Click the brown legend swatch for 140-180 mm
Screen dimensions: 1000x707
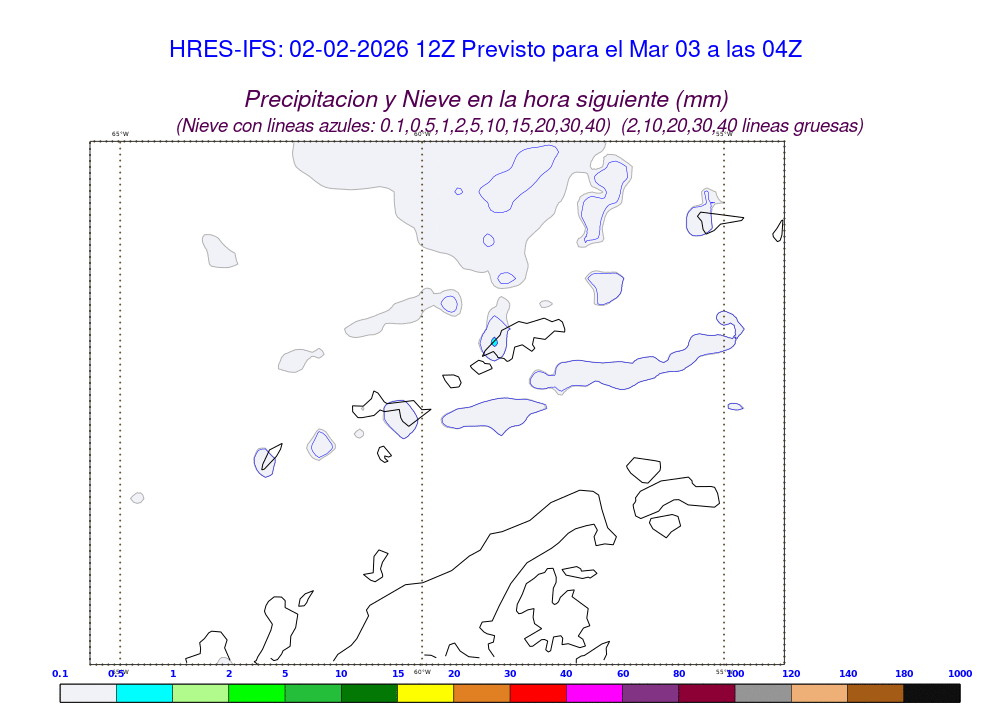(876, 693)
